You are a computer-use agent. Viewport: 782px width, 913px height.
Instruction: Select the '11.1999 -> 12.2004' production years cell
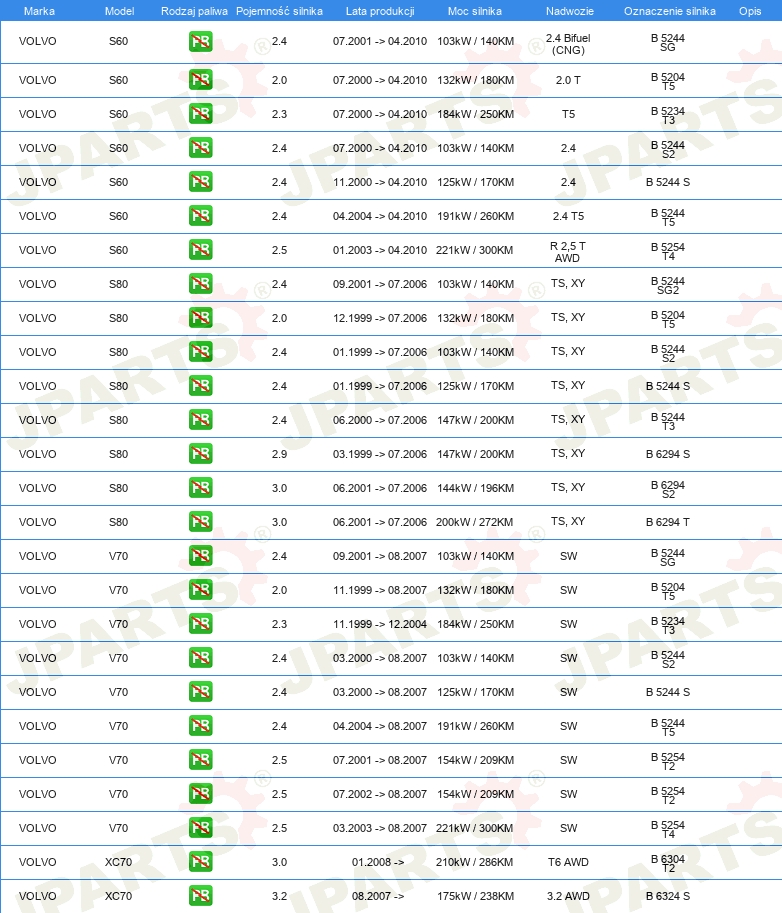pyautogui.click(x=380, y=624)
